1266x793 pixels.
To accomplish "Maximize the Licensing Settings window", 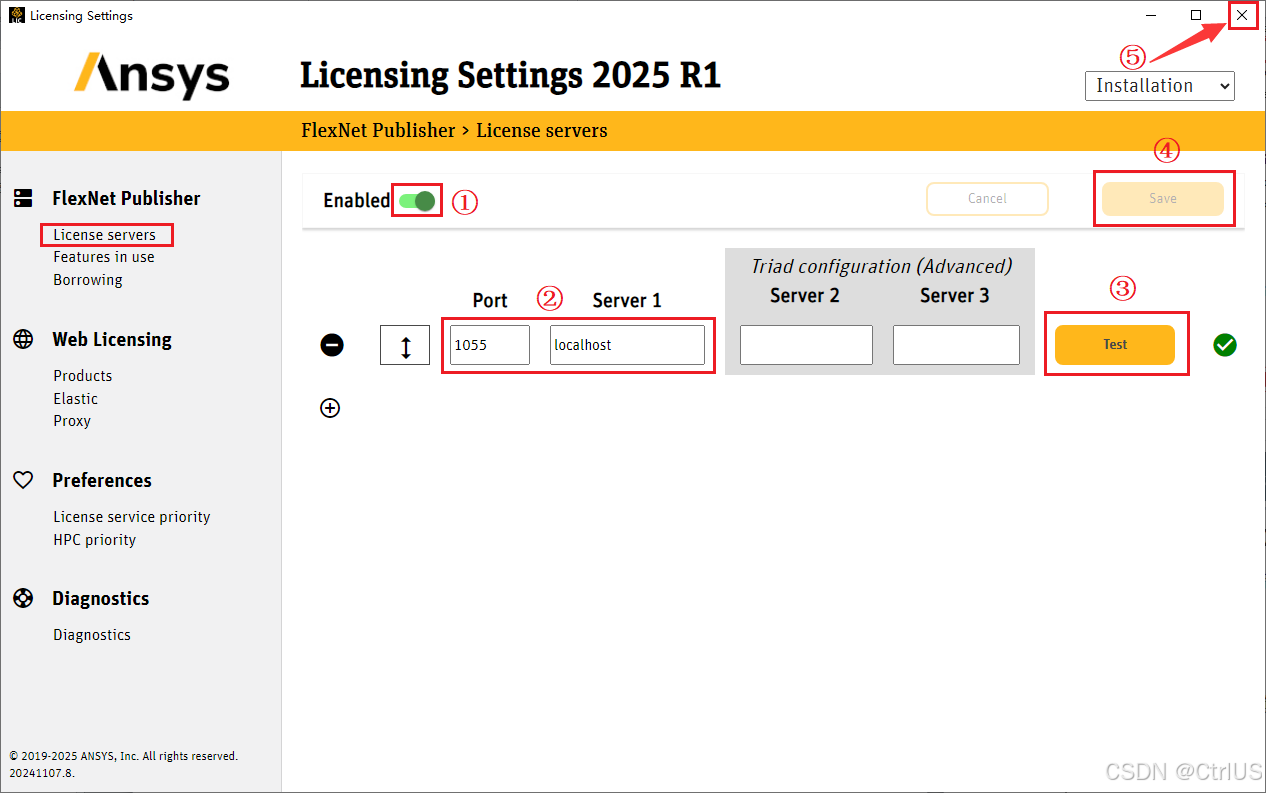I will point(1196,15).
